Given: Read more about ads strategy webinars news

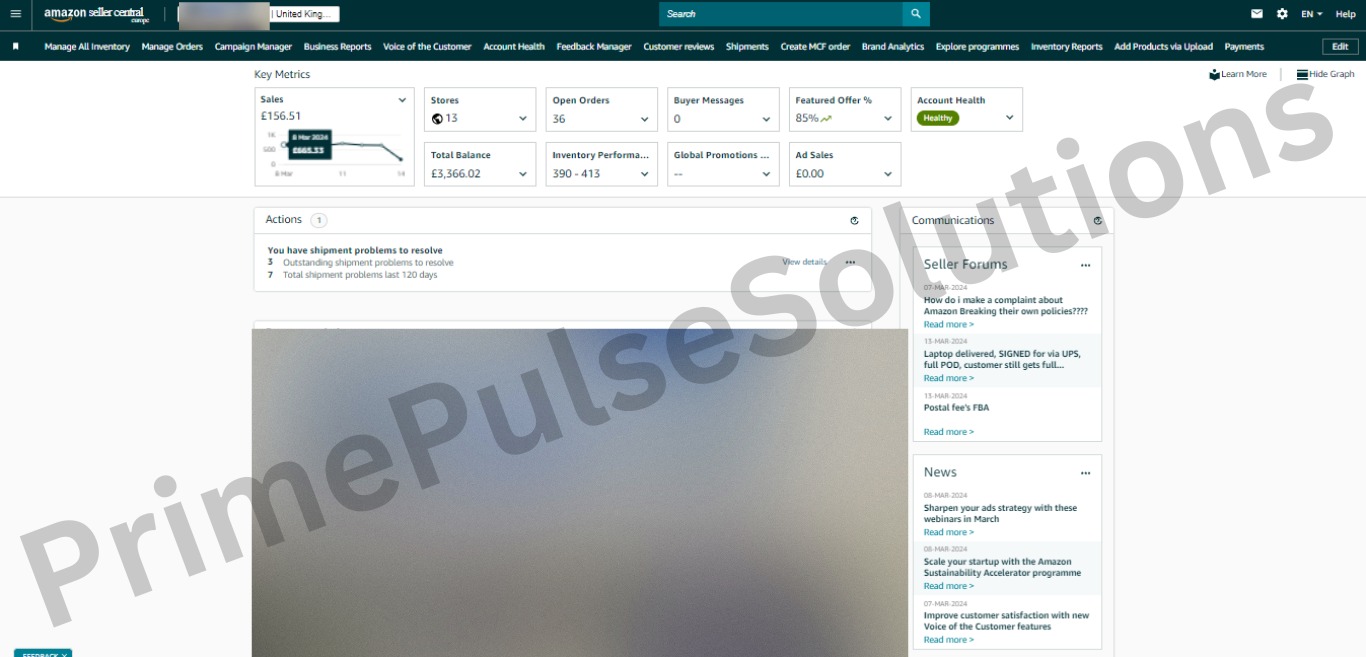Looking at the screenshot, I should pos(948,532).
